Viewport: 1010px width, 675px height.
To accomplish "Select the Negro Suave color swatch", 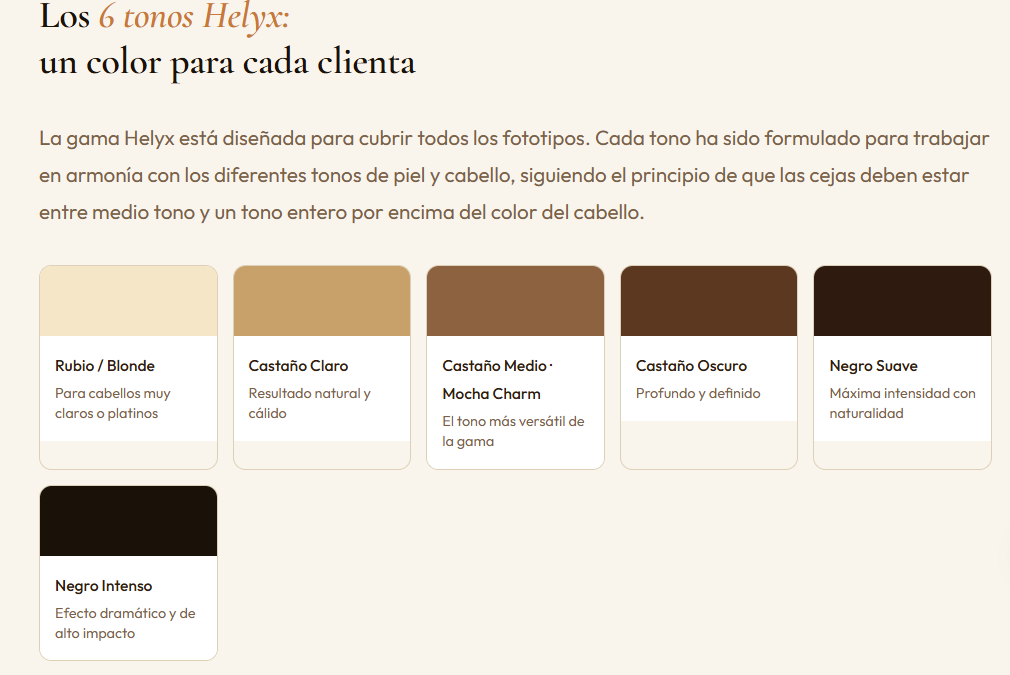I will 902,301.
